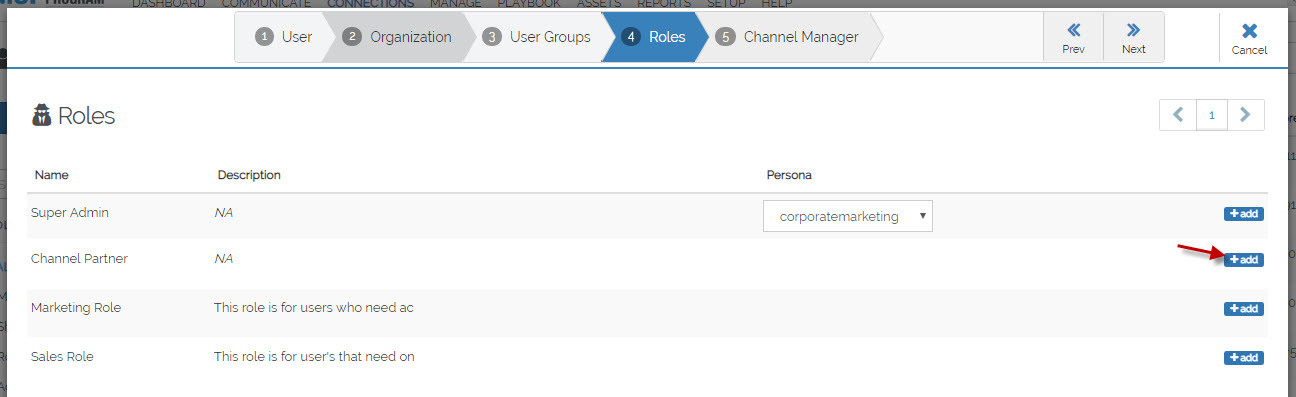The width and height of the screenshot is (1296, 397).
Task: Go to wizard step 1 User
Action: [284, 37]
